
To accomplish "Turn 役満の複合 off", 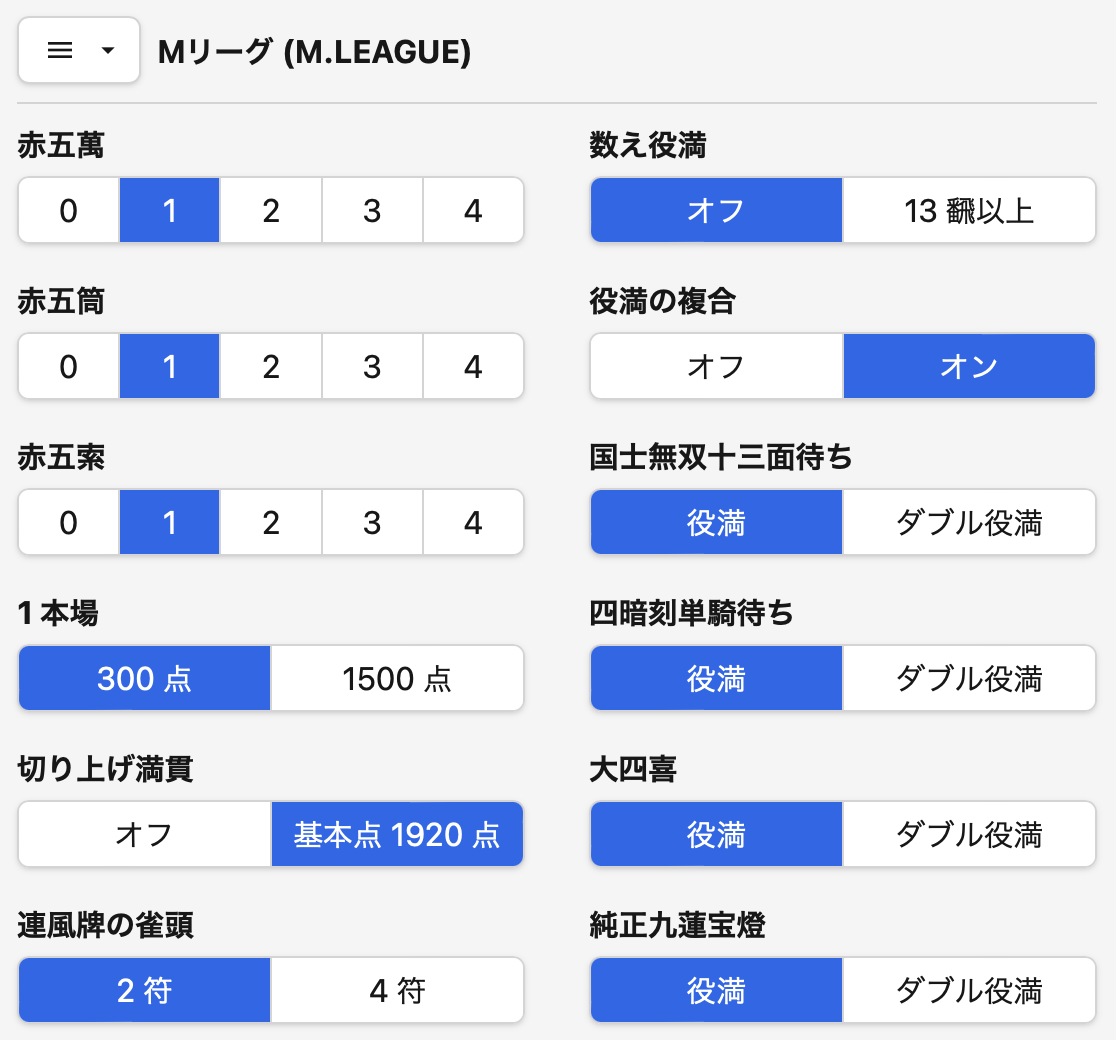I will coord(716,367).
